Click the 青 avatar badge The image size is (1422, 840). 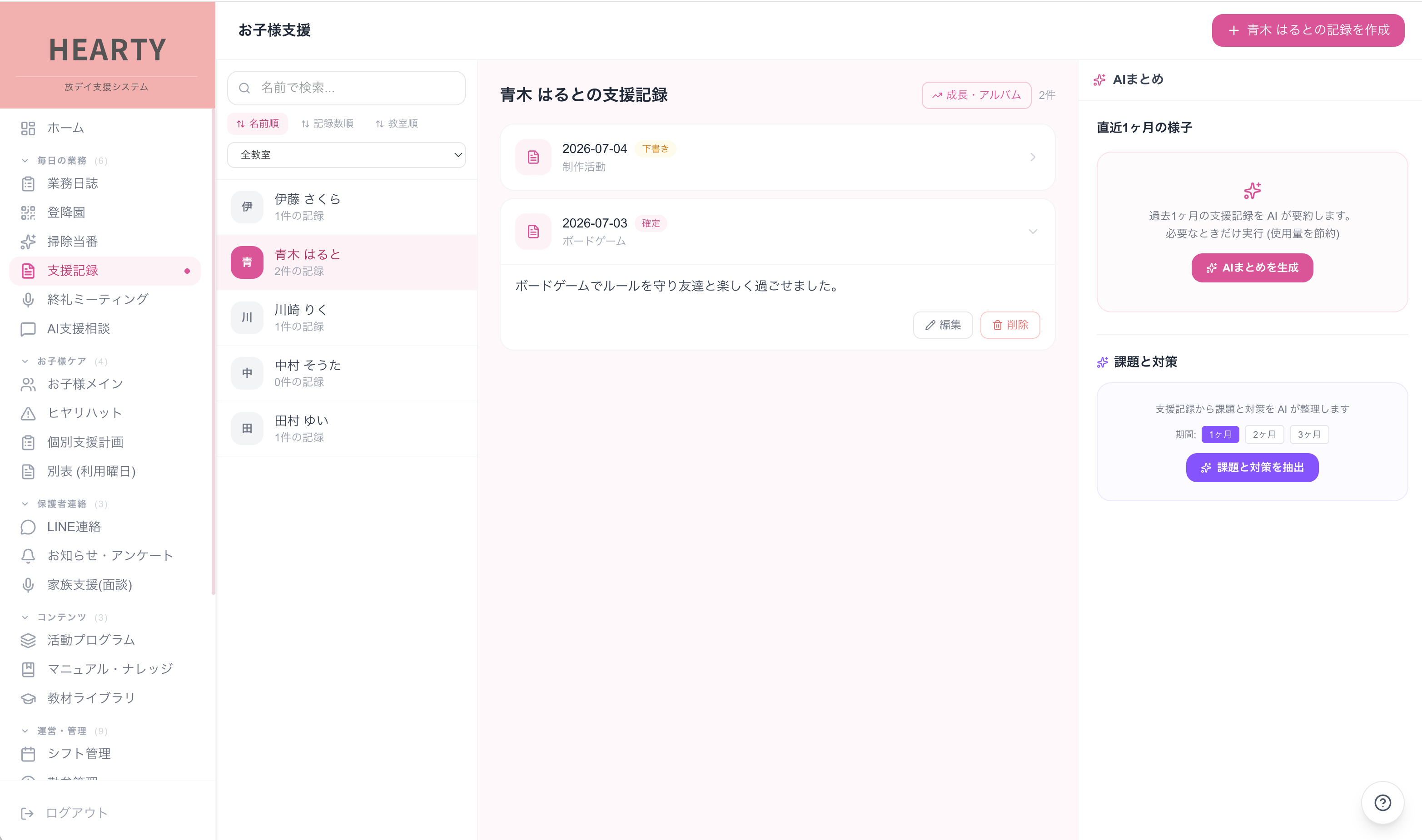[x=247, y=262]
